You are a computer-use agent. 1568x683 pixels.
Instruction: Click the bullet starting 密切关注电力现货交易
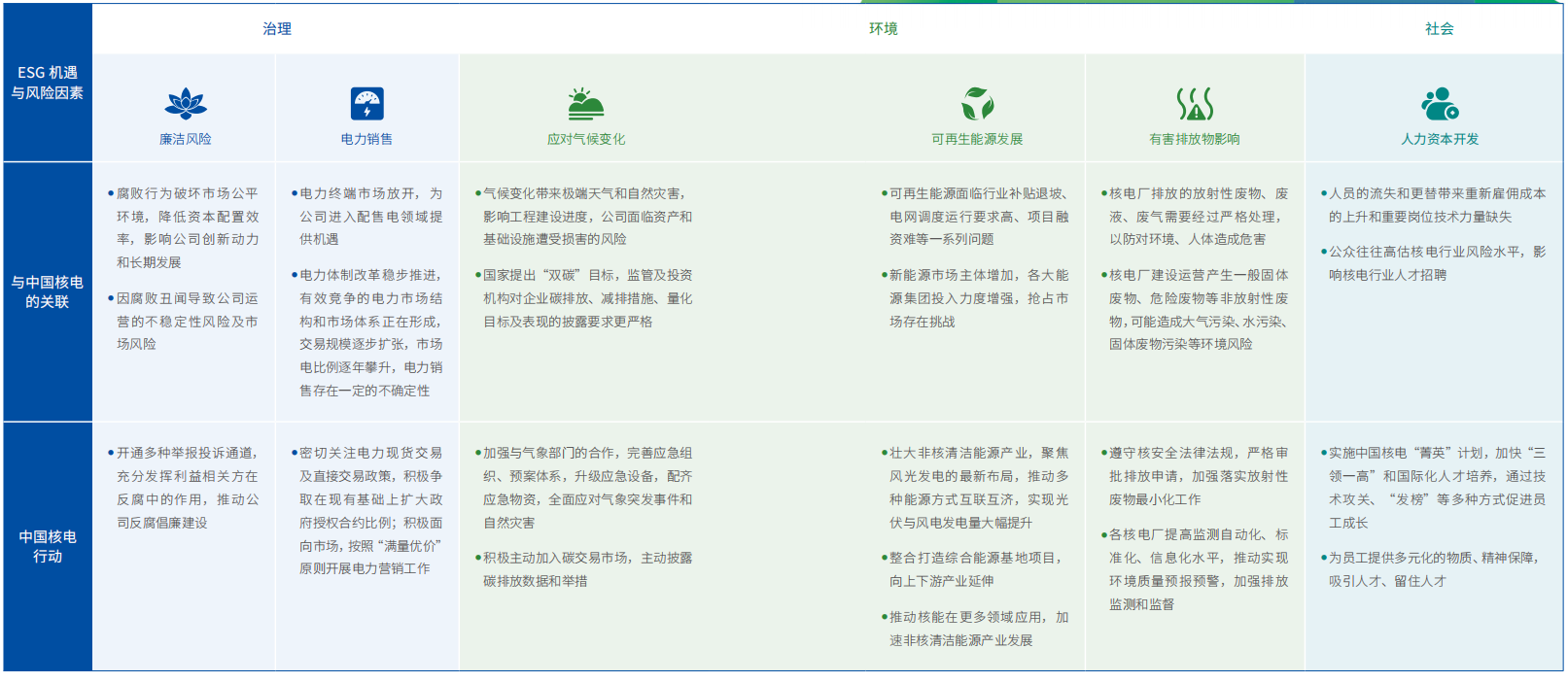tap(367, 510)
